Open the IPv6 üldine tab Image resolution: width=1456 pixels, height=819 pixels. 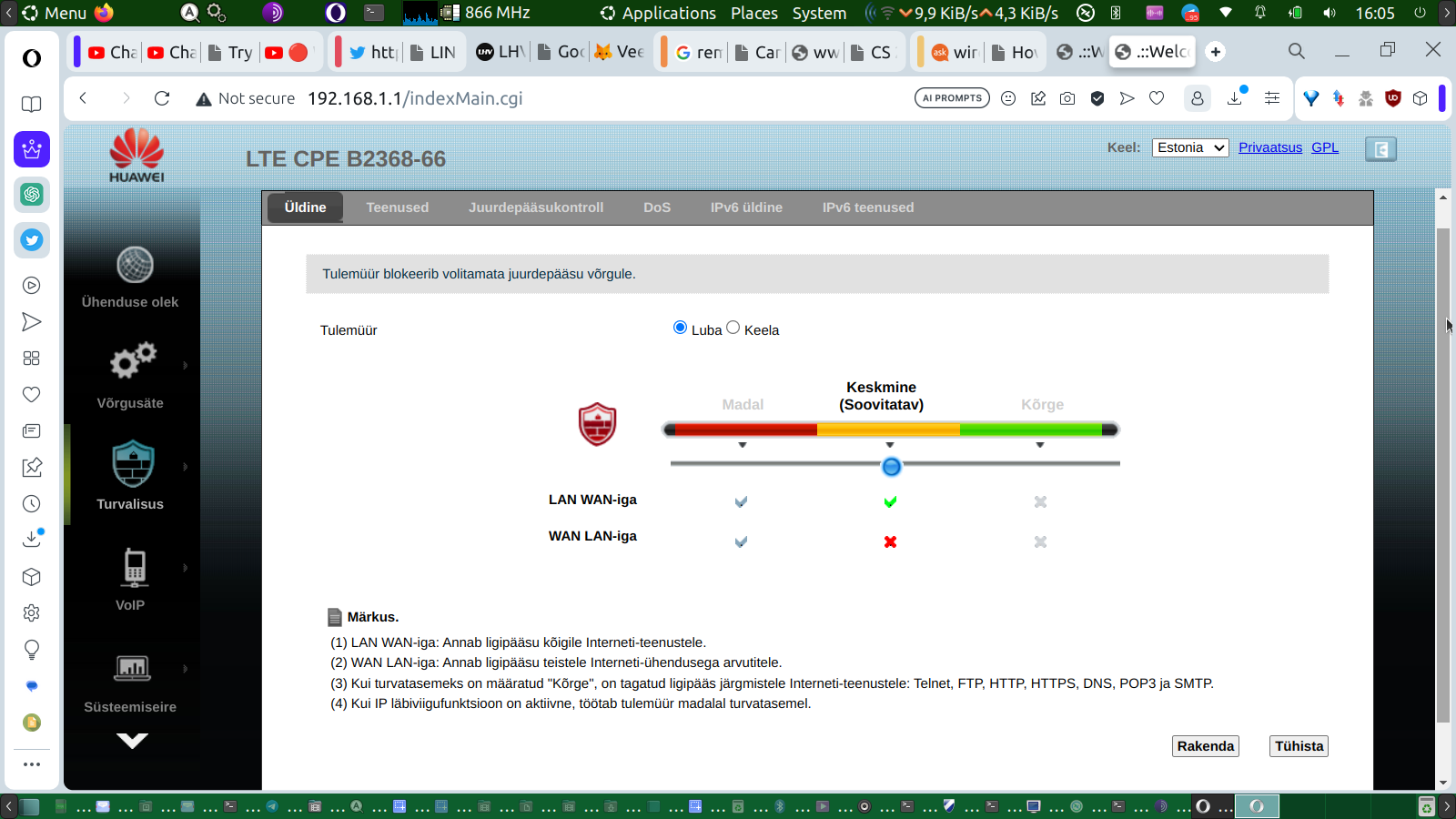click(x=746, y=207)
